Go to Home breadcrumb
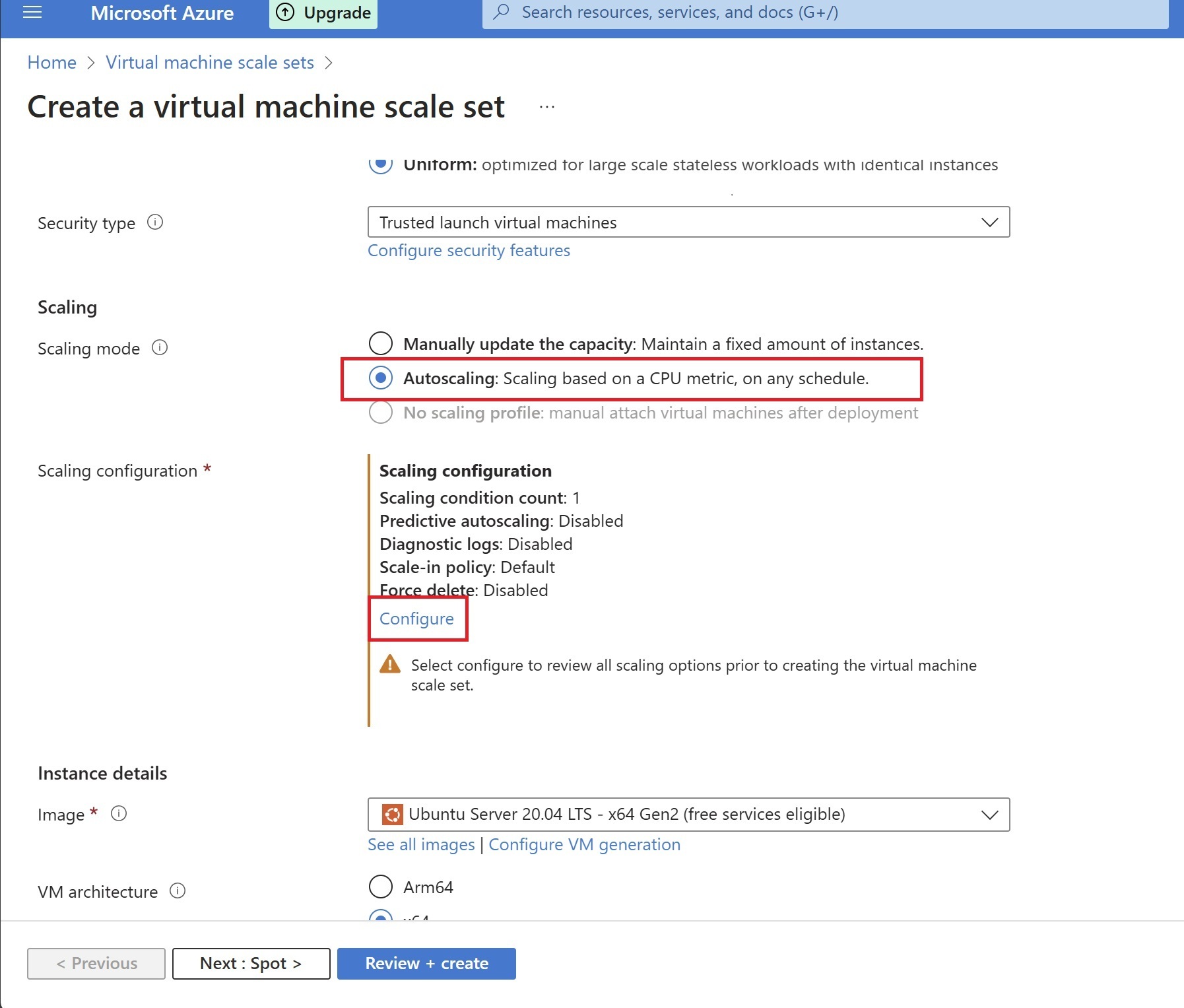 (52, 62)
